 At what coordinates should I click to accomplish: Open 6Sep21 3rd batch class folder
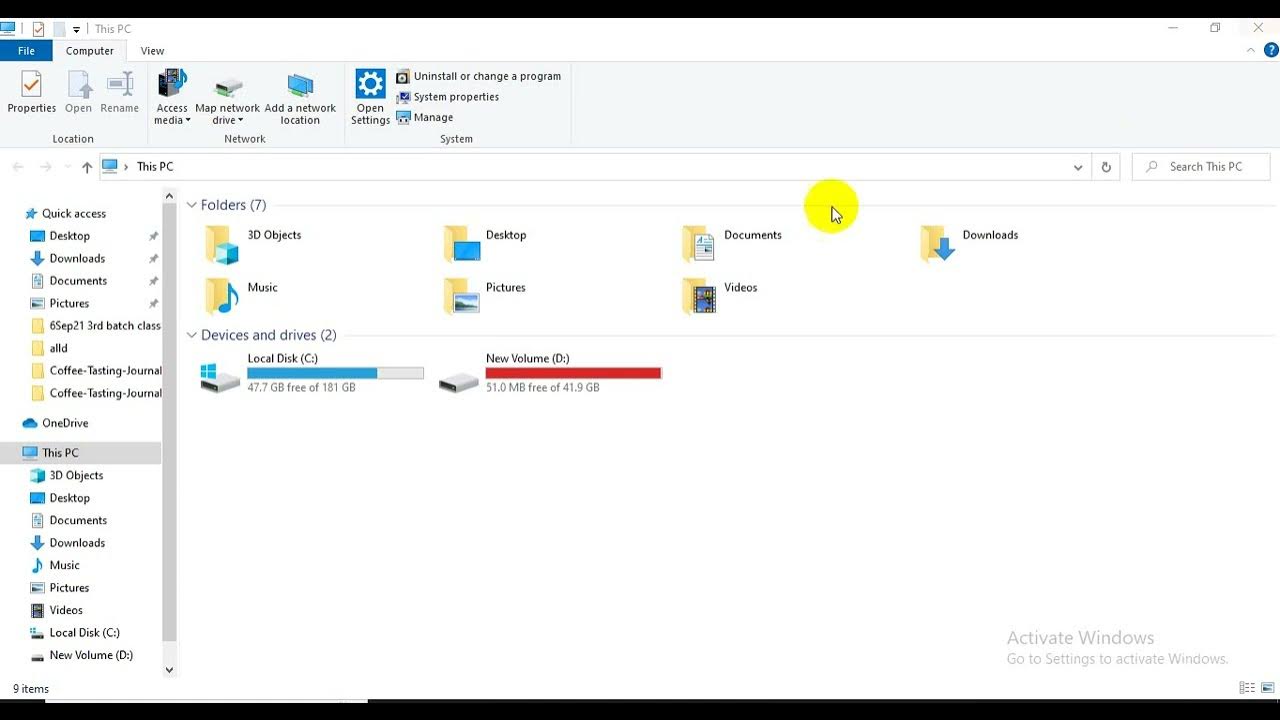pos(96,326)
